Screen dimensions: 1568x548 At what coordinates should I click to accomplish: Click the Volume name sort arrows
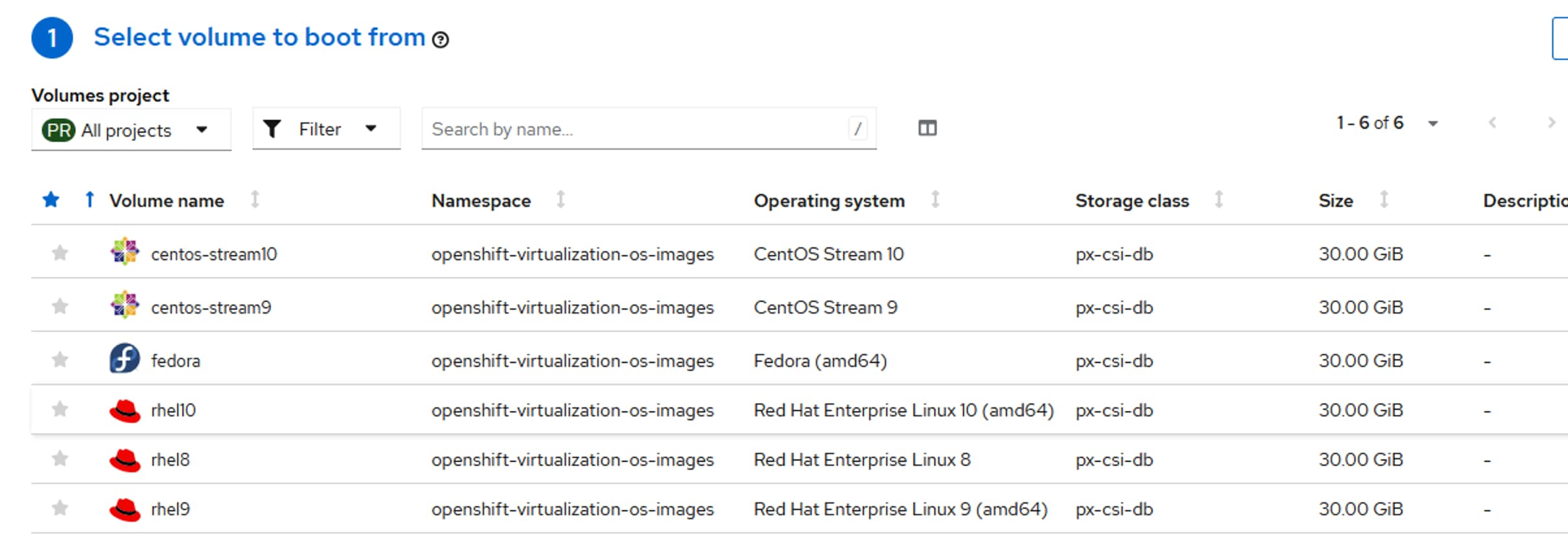click(255, 200)
